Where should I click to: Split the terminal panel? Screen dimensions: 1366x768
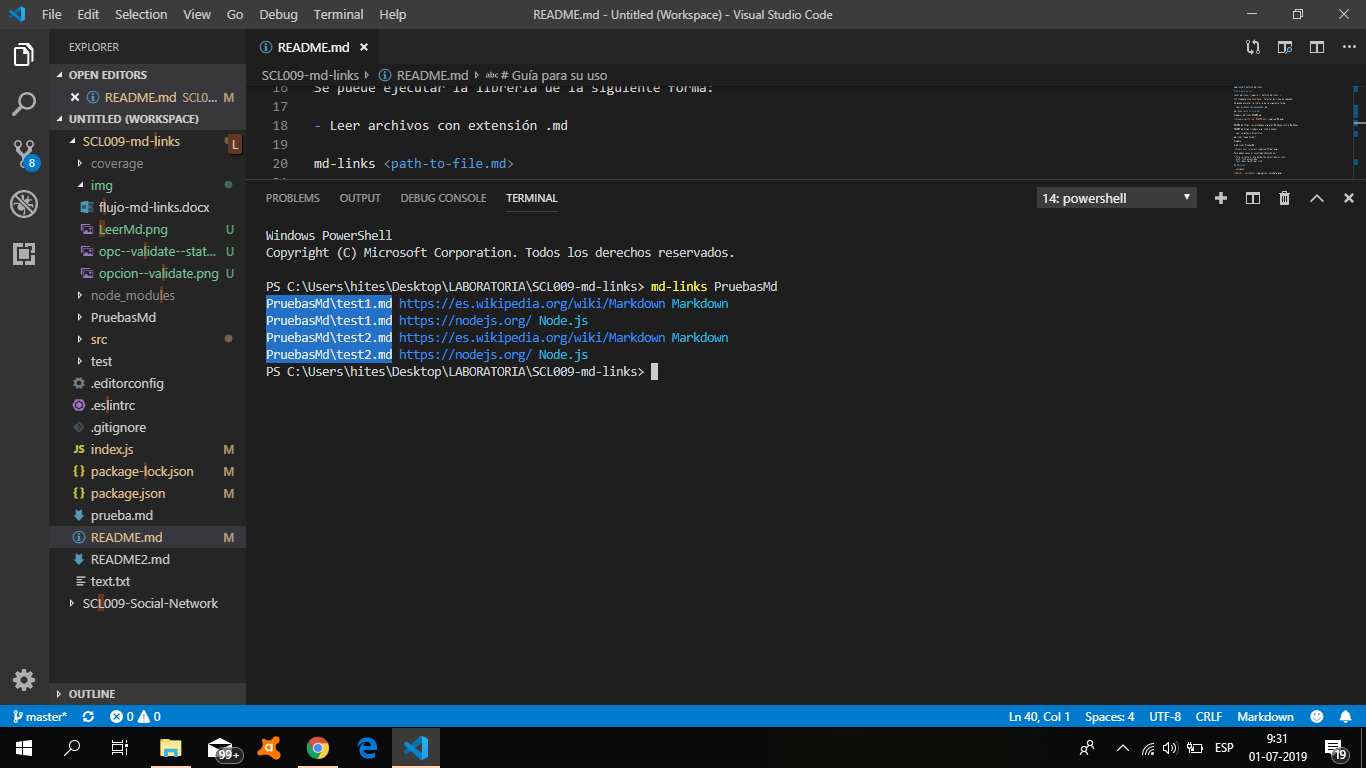1252,198
